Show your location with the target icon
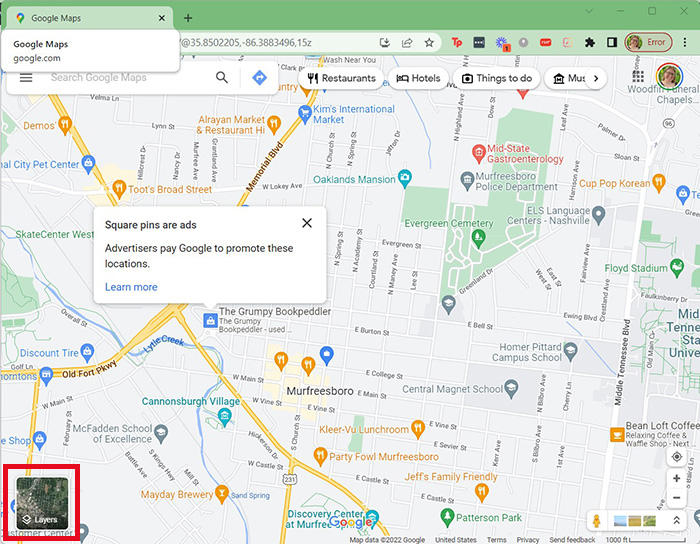The image size is (700, 544). click(676, 457)
